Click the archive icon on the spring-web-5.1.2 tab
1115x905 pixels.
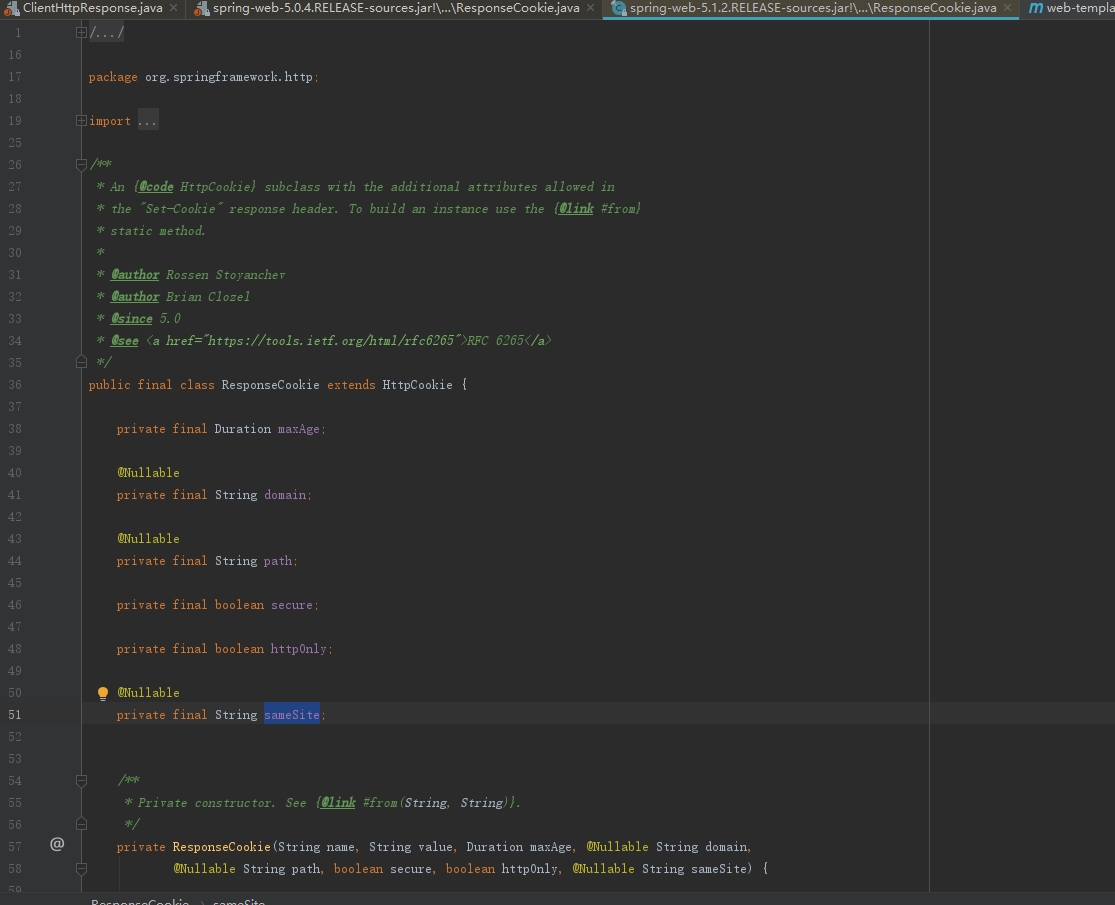[620, 8]
